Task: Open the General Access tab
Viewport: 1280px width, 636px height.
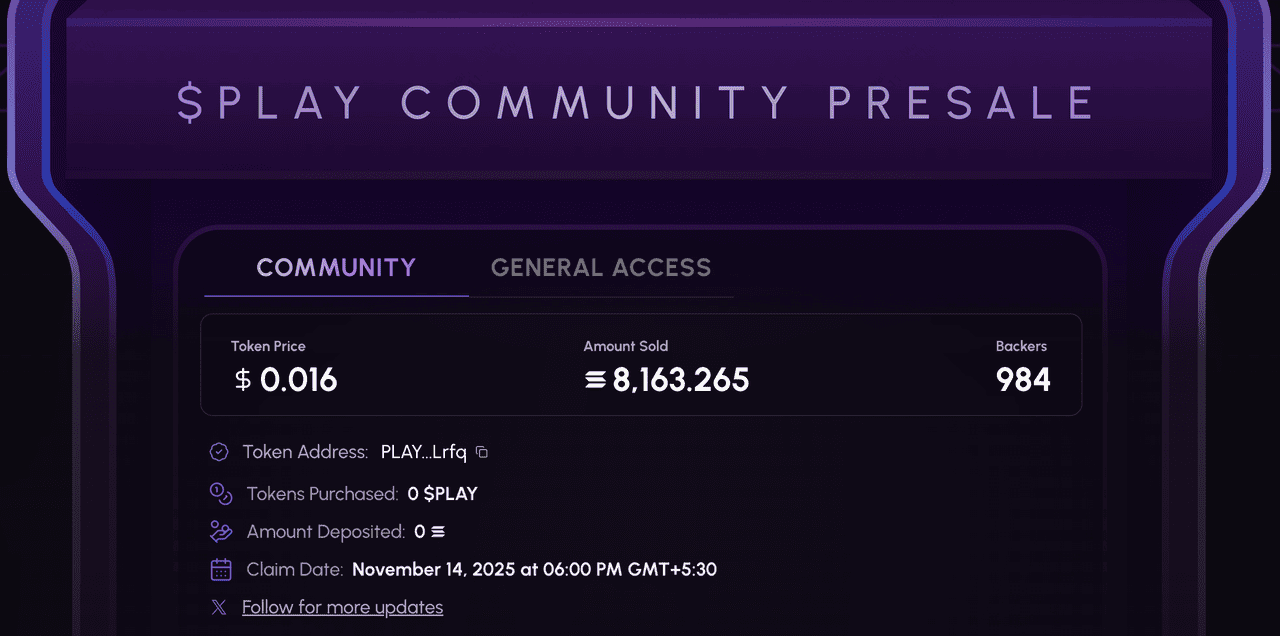Action: click(x=601, y=268)
